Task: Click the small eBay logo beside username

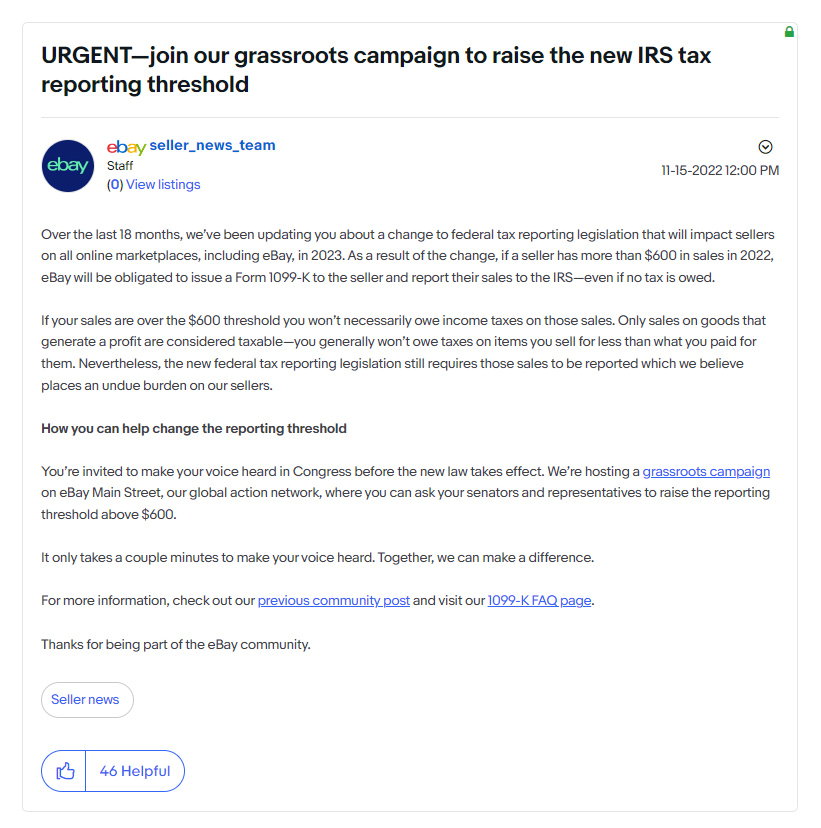Action: click(x=126, y=147)
